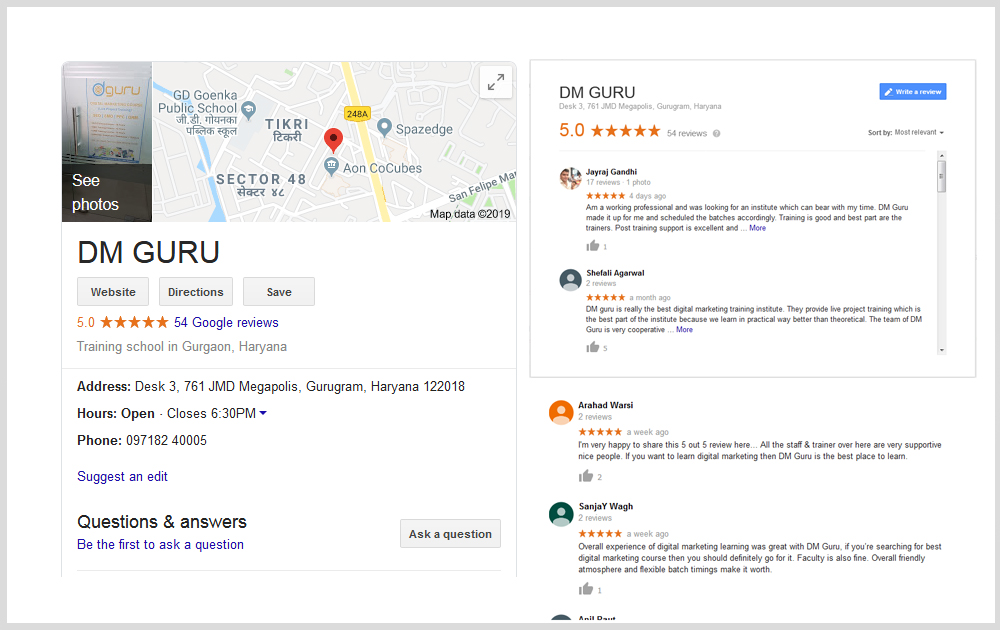Like Arahad Warsi's review thumbs up
Screen dimensions: 1000x630
click(x=585, y=476)
